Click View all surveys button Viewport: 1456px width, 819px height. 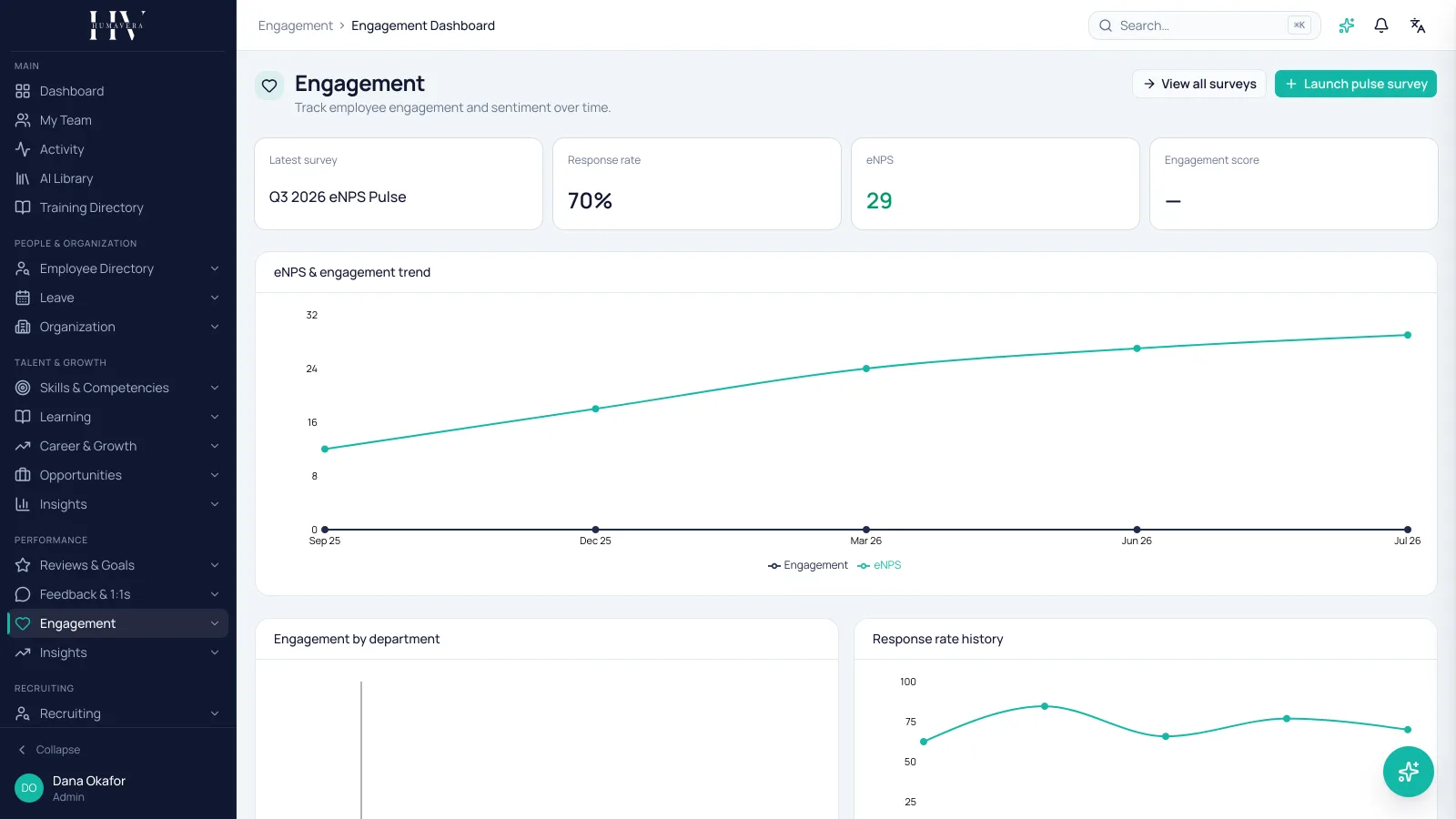click(x=1199, y=84)
